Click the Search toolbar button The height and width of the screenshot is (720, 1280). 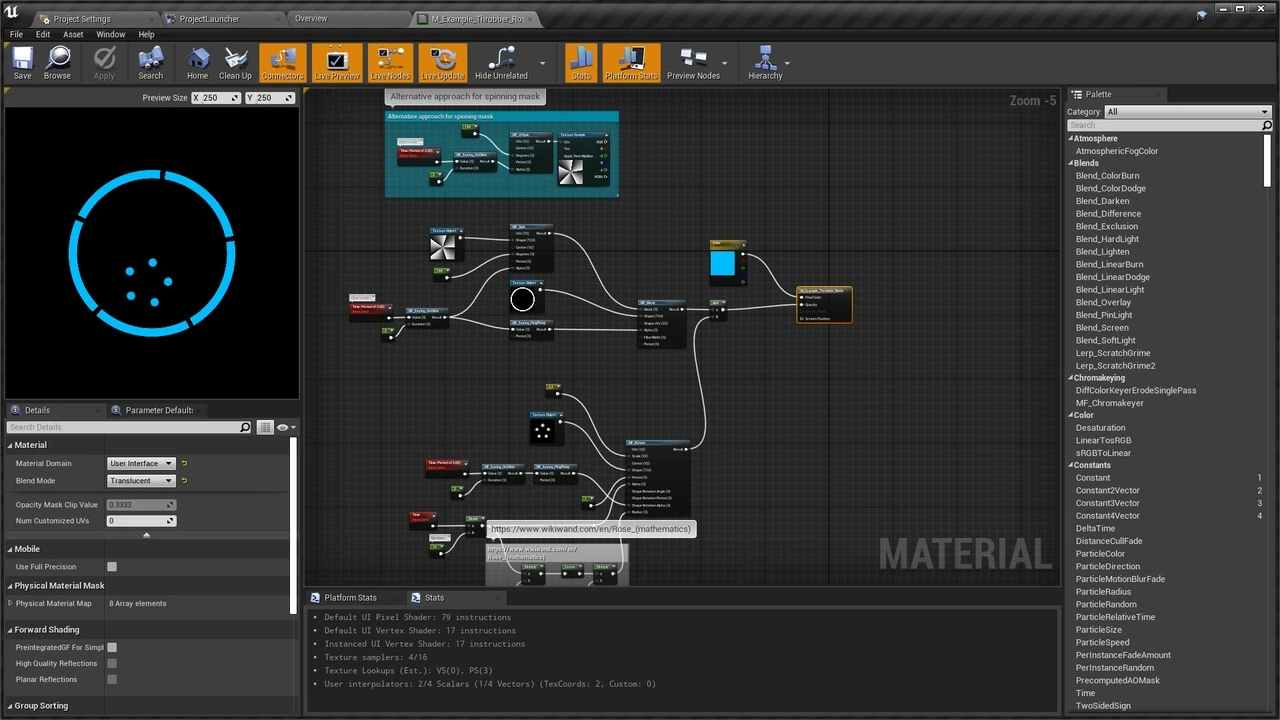[x=151, y=62]
